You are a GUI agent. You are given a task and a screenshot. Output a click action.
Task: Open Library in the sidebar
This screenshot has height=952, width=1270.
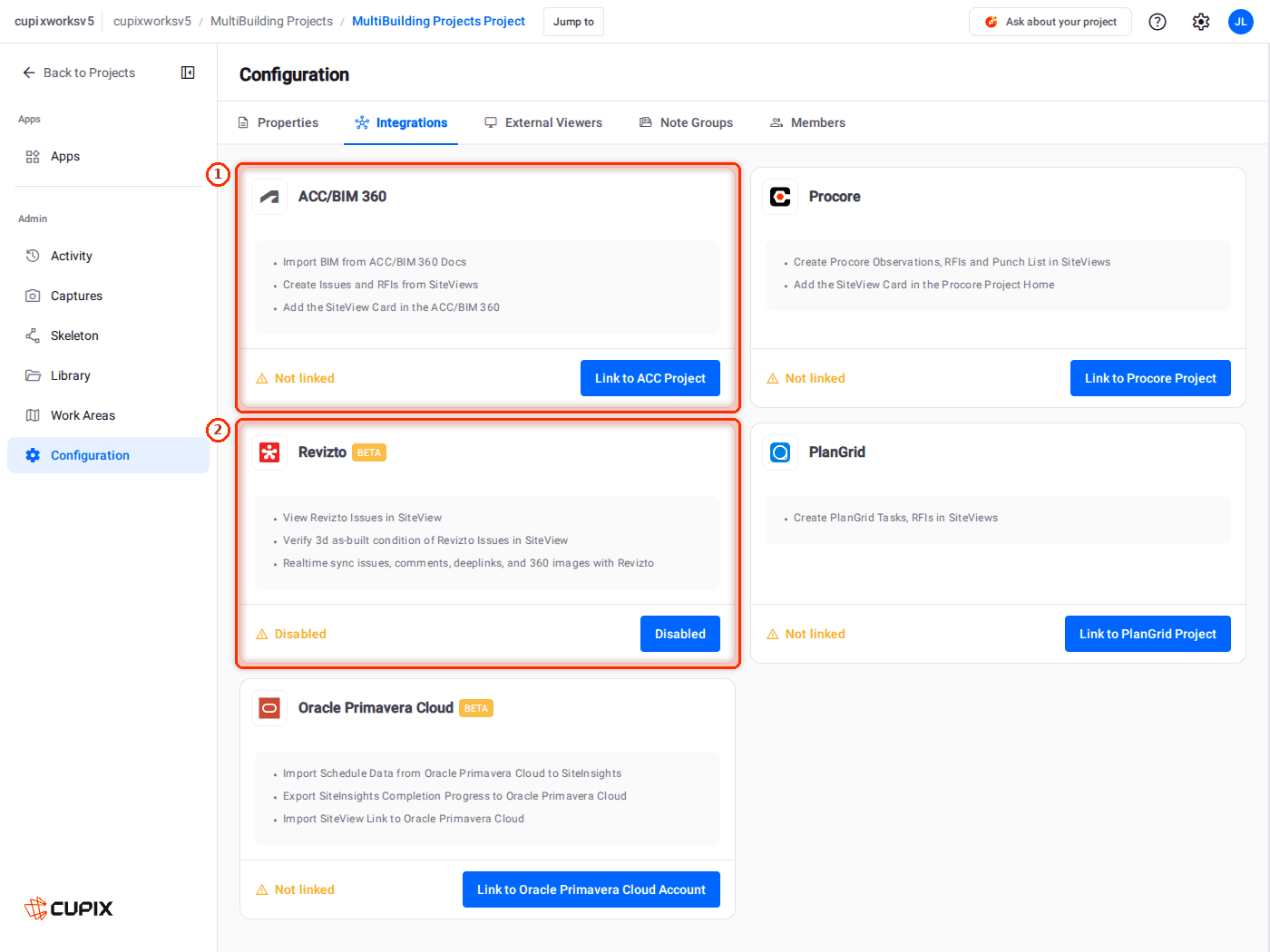108,375
